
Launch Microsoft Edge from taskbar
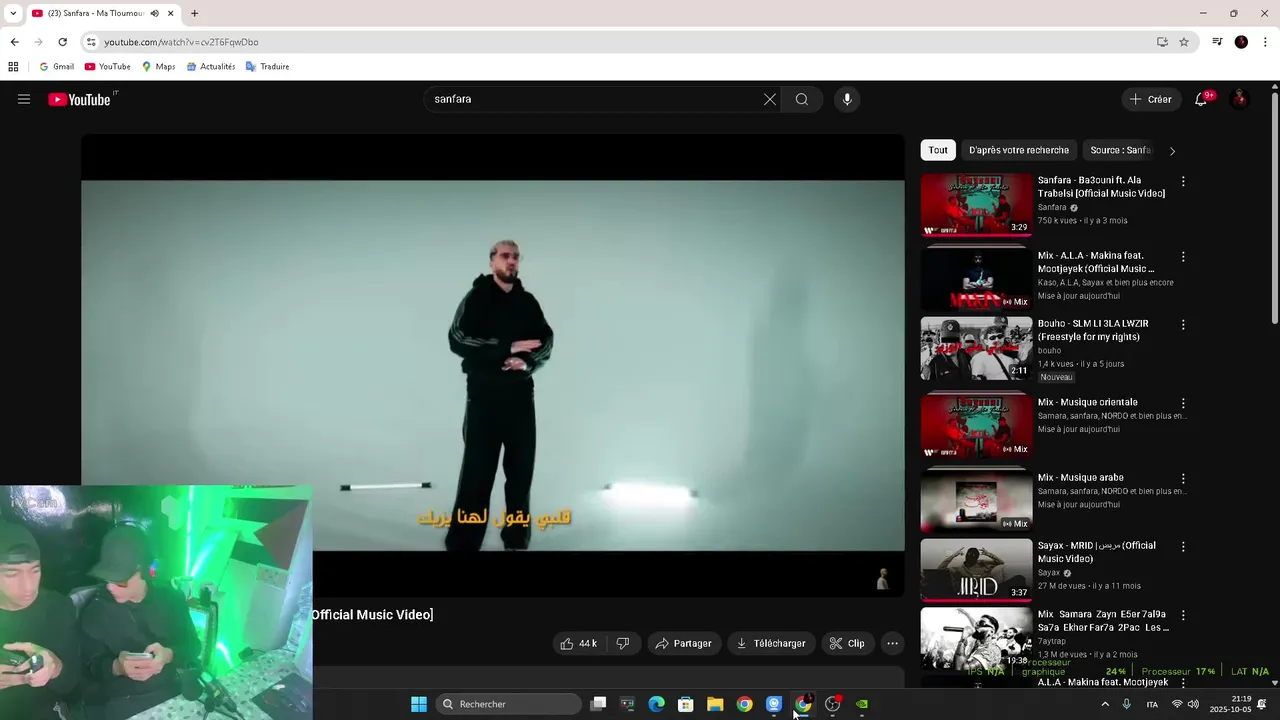(657, 704)
